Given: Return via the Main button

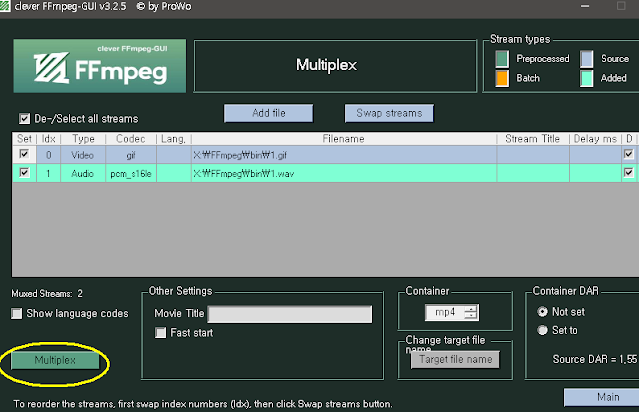Looking at the screenshot, I should (603, 397).
